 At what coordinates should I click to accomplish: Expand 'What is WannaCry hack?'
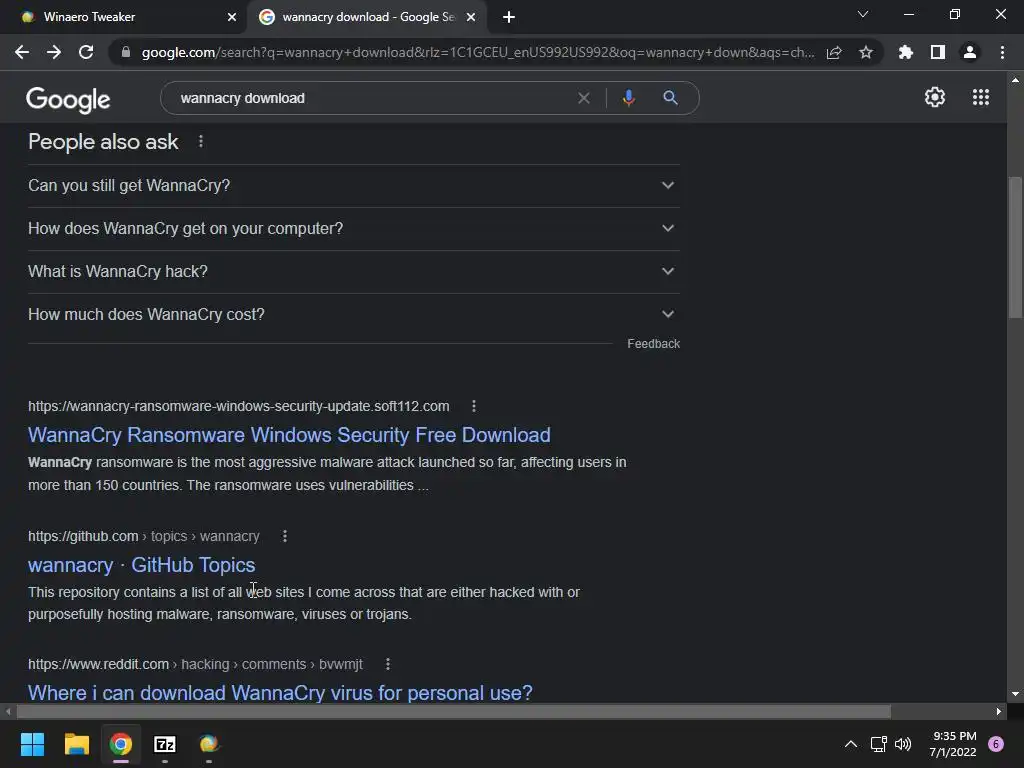pyautogui.click(x=353, y=272)
